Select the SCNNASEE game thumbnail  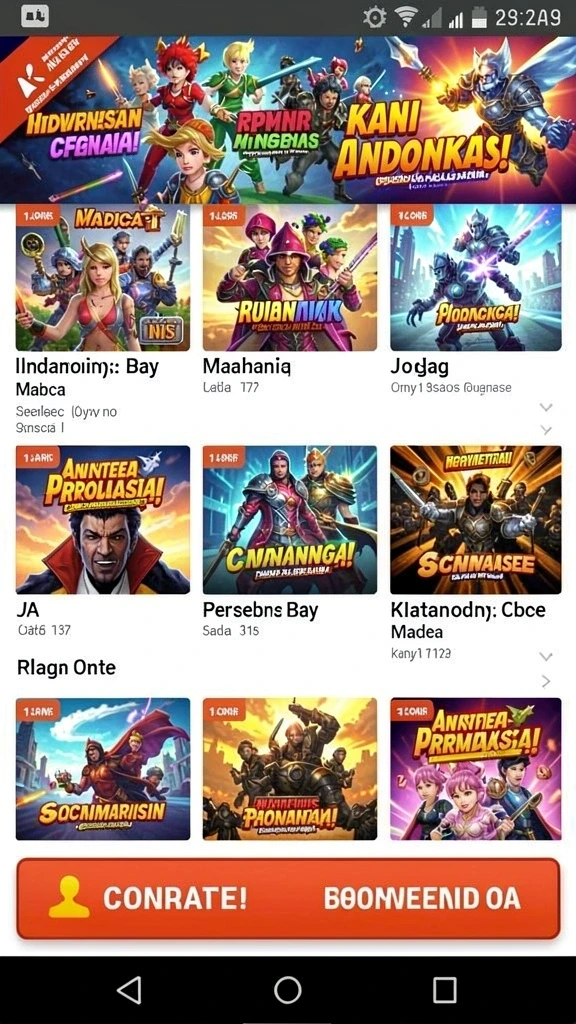(x=476, y=519)
